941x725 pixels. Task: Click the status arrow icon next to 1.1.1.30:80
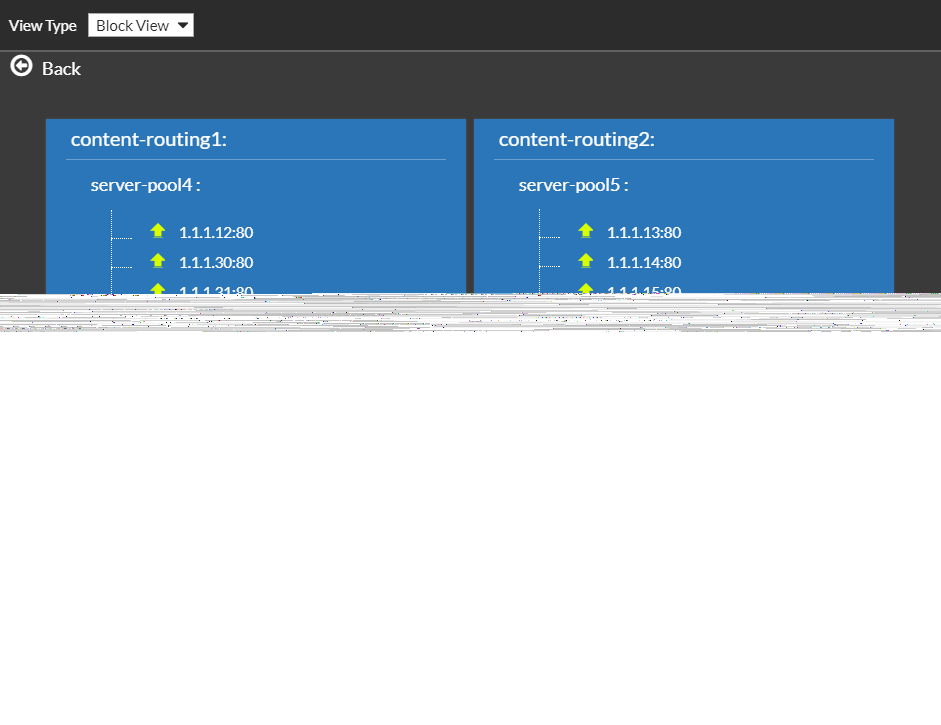pos(158,261)
